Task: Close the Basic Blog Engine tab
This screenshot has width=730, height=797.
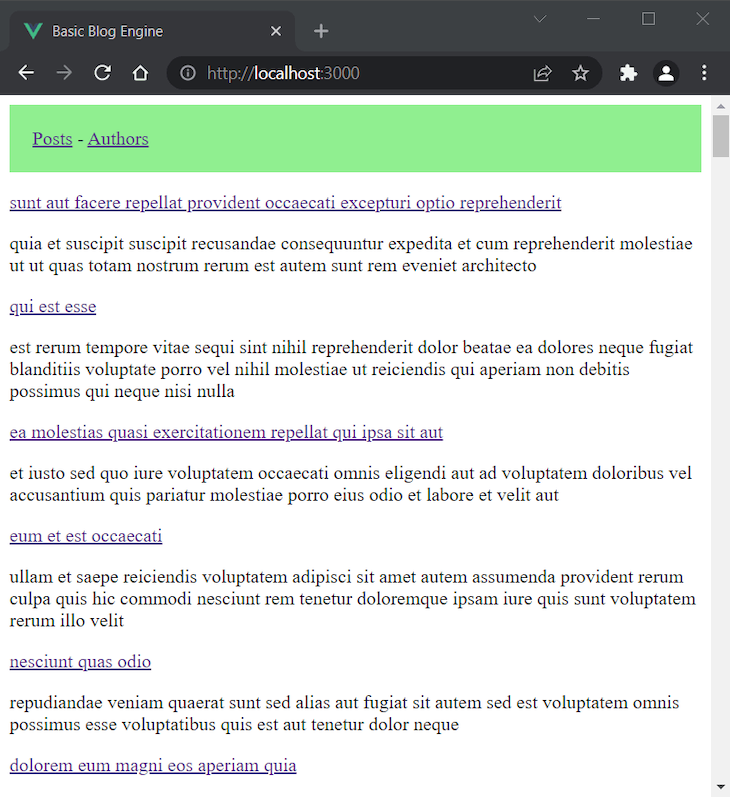Action: click(277, 31)
